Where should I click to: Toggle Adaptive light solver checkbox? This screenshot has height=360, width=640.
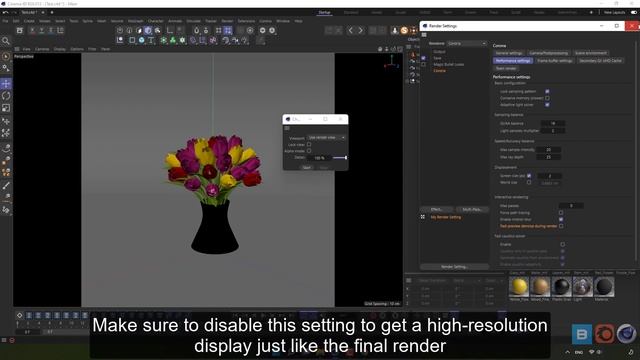point(547,104)
